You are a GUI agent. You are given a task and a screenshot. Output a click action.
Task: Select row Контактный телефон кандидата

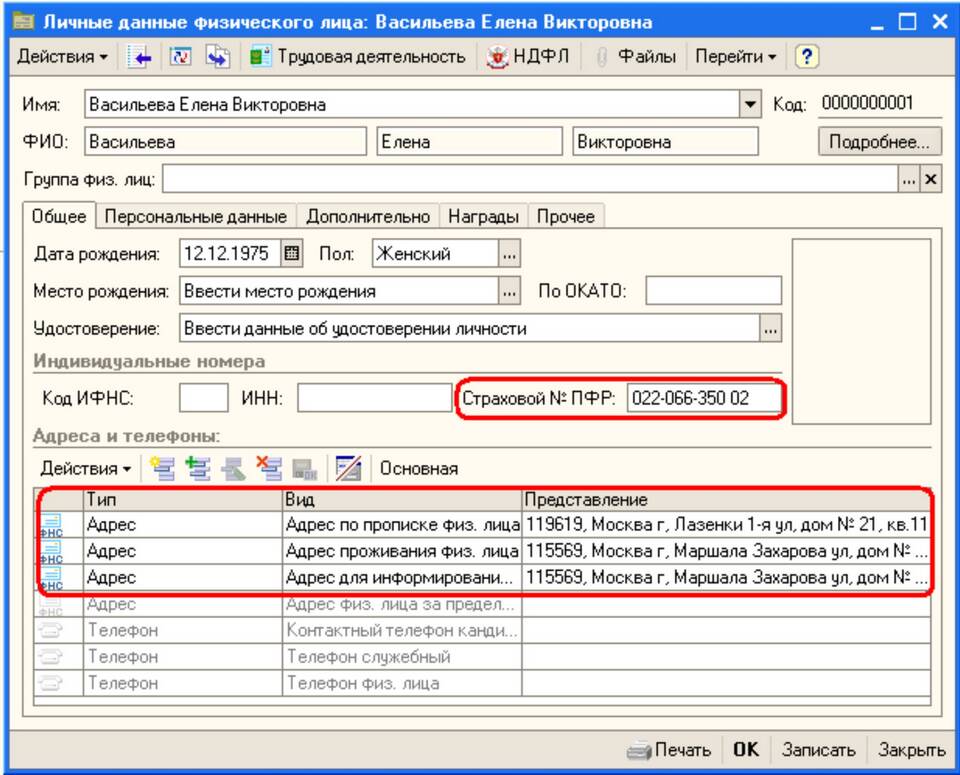pos(482,630)
